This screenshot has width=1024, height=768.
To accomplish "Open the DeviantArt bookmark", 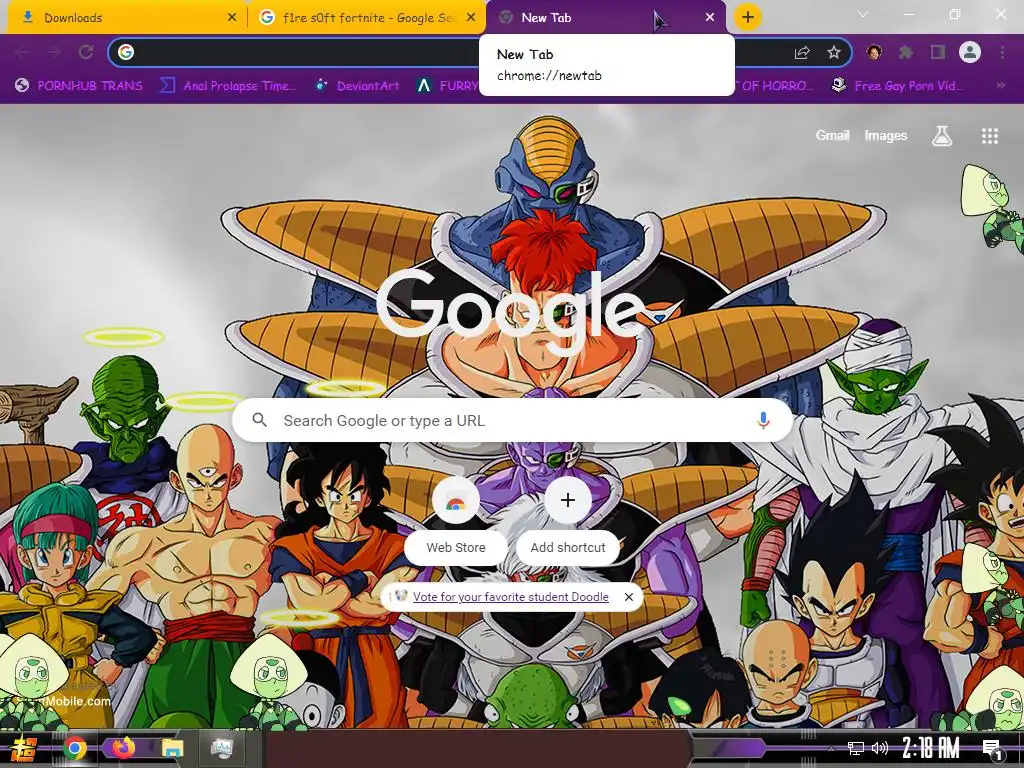I will click(357, 86).
